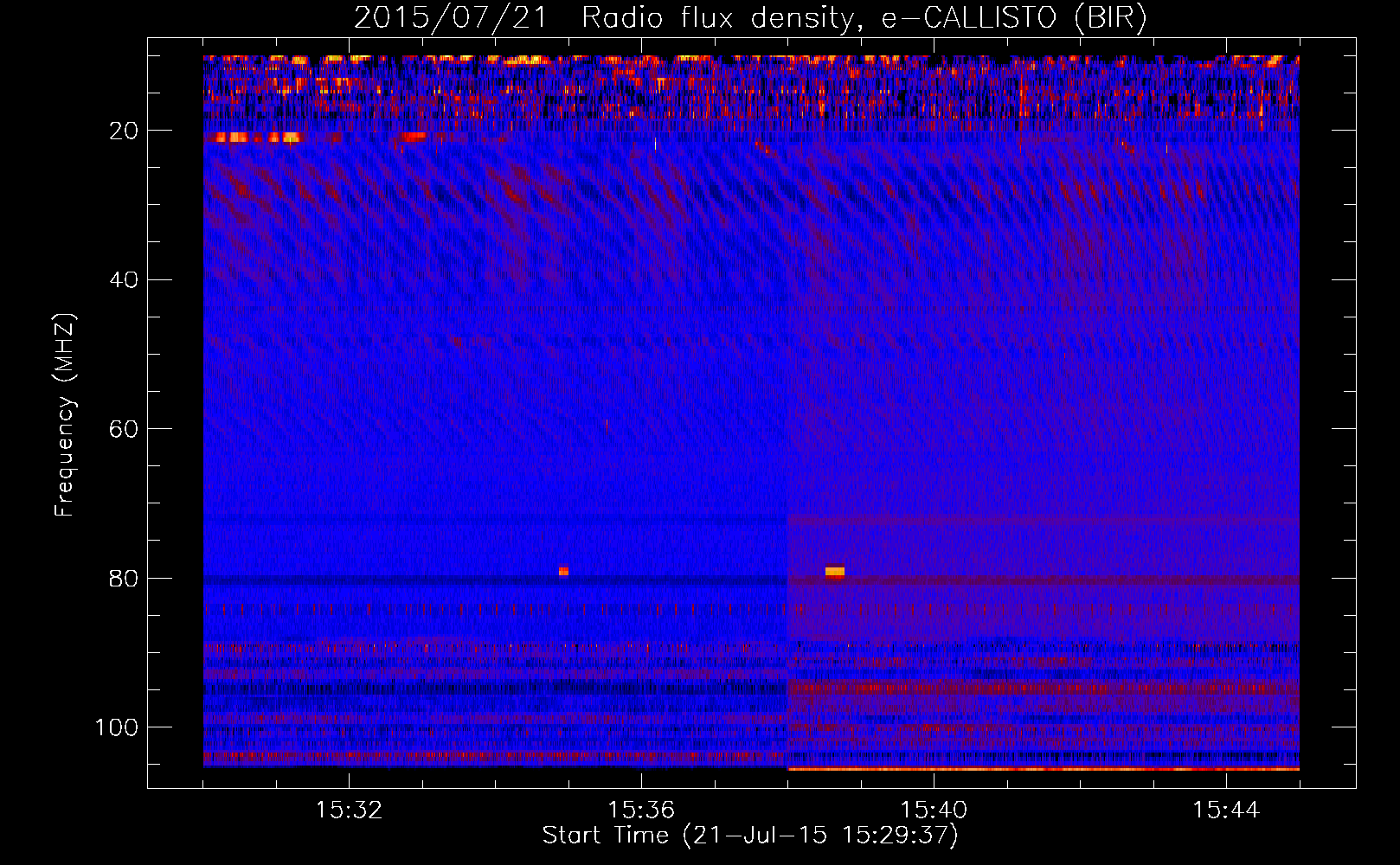
Task: Click the 20 tick label on frequency axis
Action: click(123, 131)
